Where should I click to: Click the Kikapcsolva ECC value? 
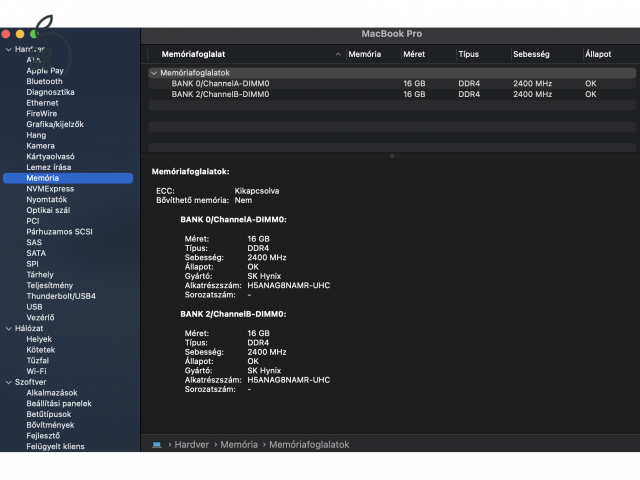257,191
